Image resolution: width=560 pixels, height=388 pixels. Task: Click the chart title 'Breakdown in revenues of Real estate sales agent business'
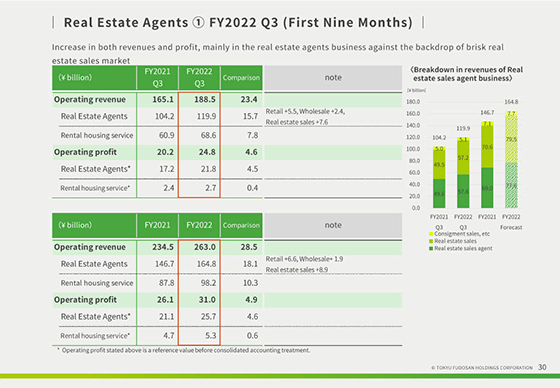[x=466, y=74]
